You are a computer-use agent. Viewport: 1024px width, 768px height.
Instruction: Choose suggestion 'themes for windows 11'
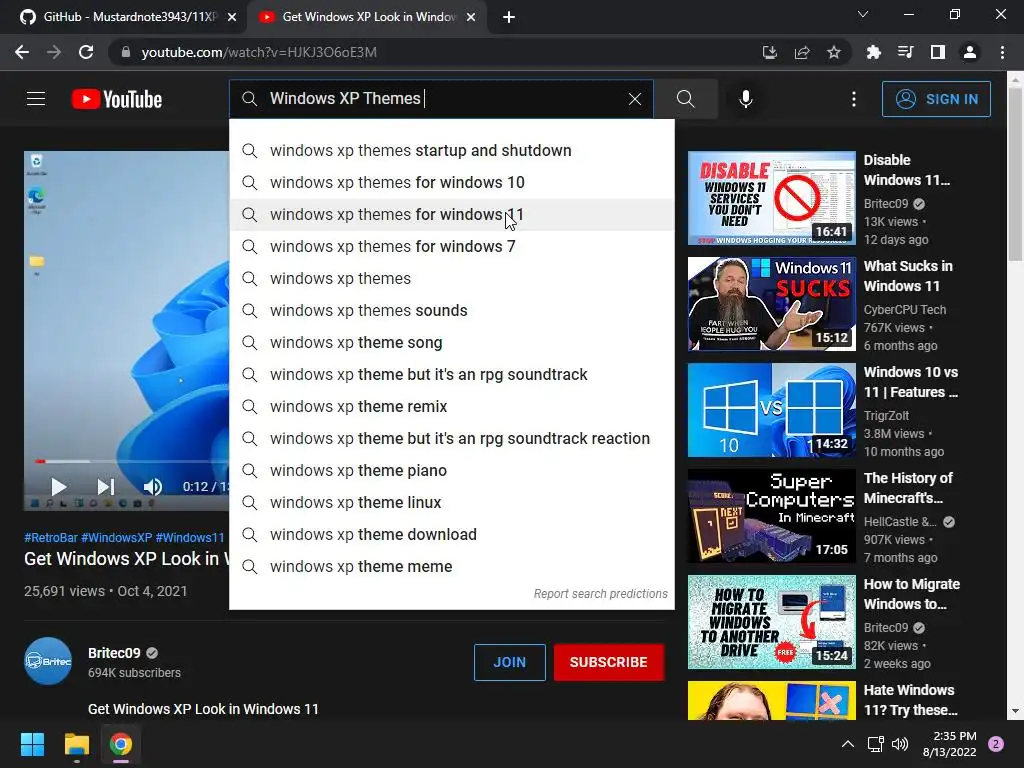click(451, 214)
